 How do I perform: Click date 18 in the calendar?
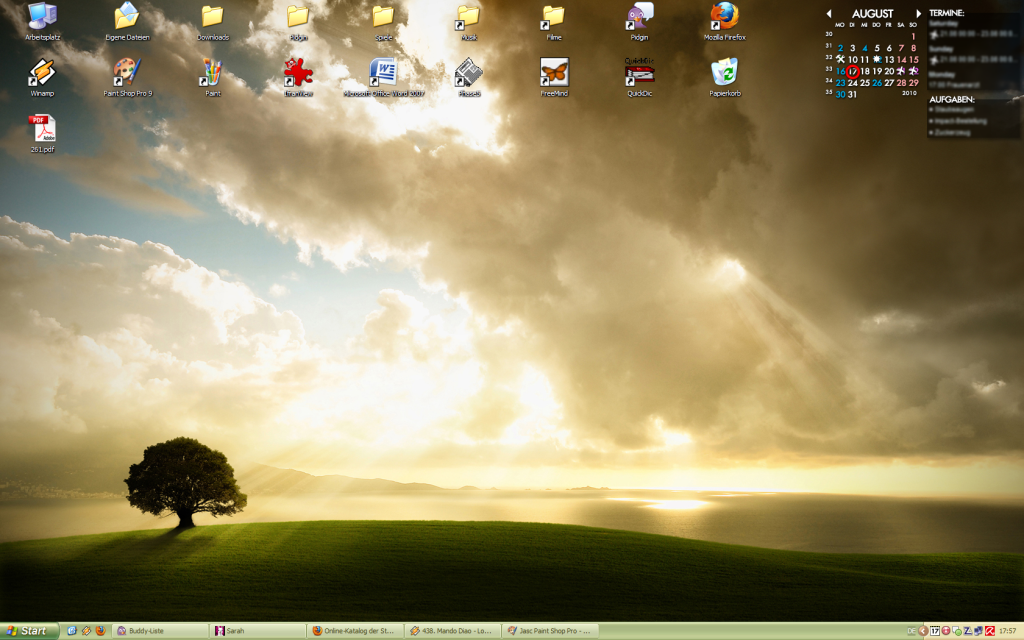click(x=865, y=72)
